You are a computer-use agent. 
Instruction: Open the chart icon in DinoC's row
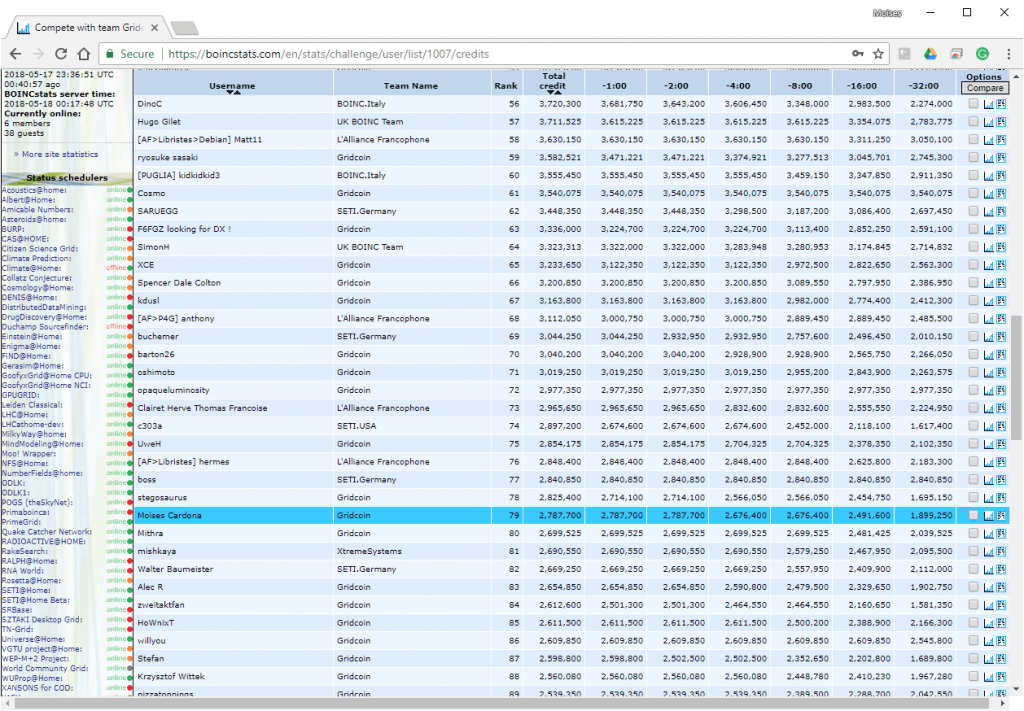(x=988, y=104)
